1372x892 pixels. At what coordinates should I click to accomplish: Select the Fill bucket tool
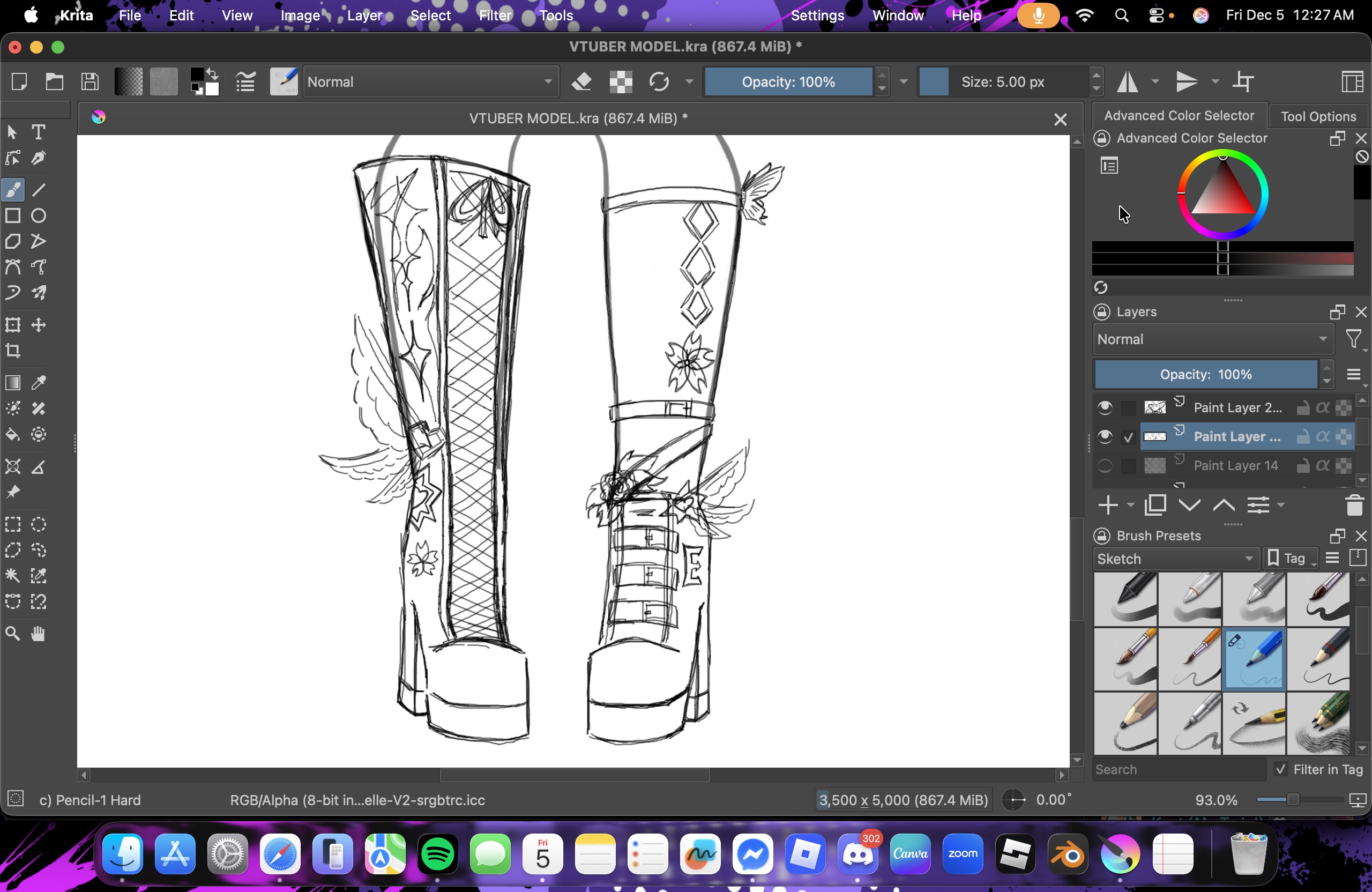13,435
